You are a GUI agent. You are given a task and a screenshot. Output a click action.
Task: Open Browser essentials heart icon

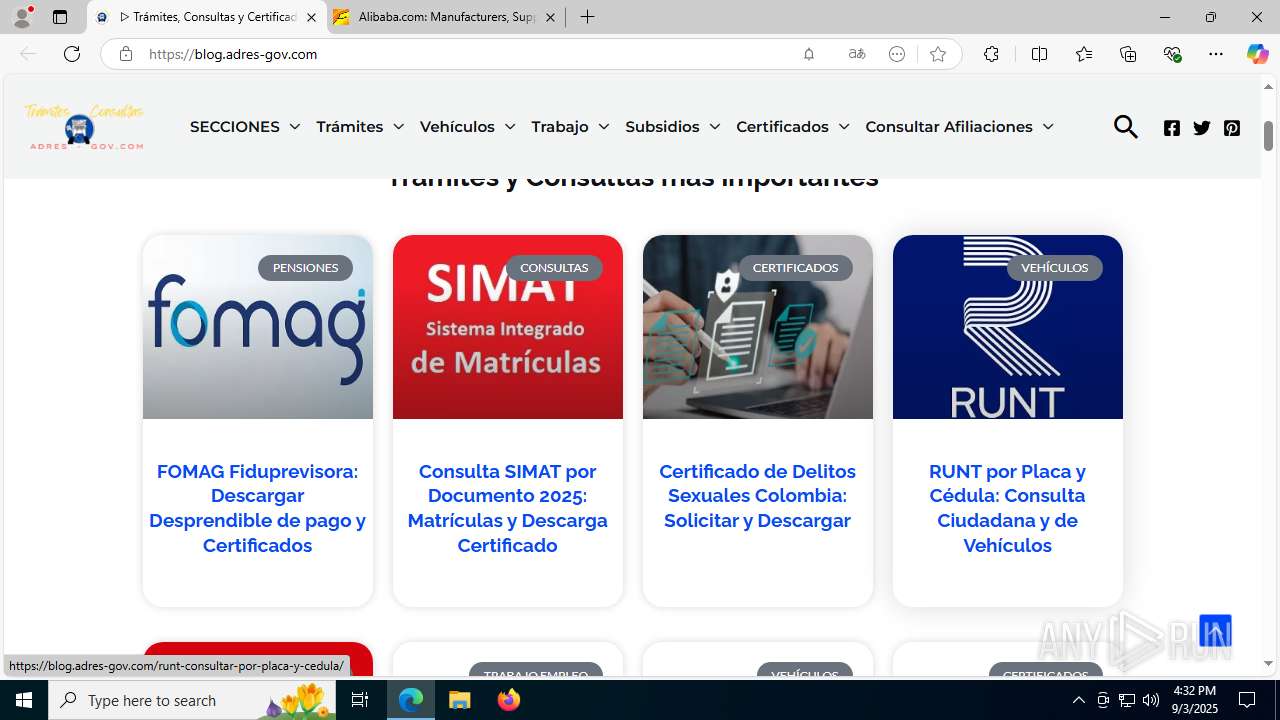[x=1173, y=54]
